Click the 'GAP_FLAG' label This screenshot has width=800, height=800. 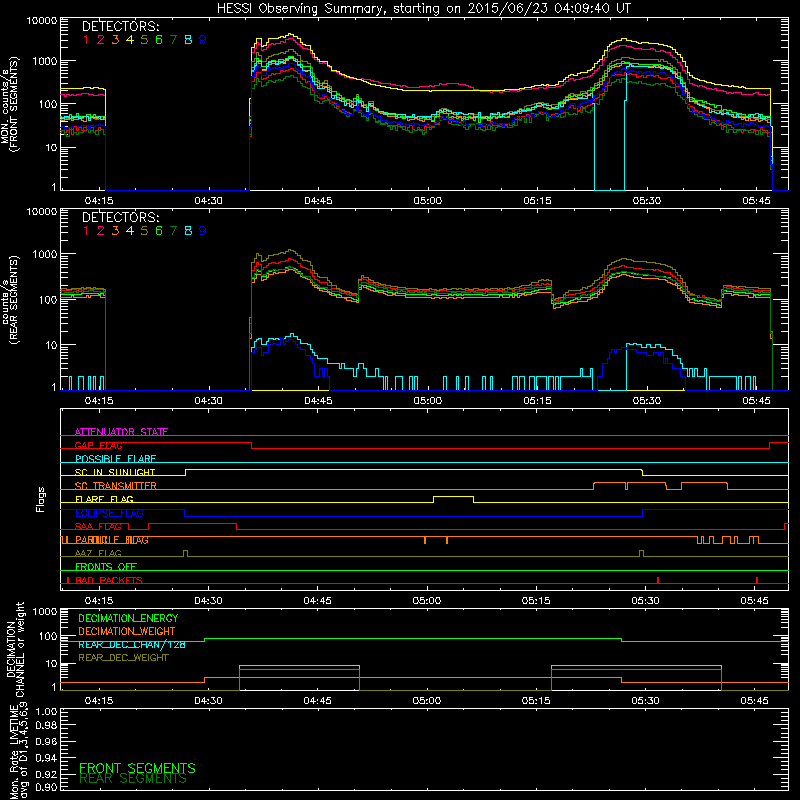[x=98, y=445]
